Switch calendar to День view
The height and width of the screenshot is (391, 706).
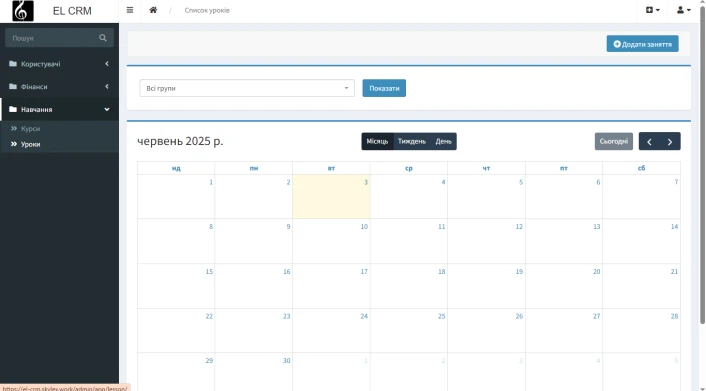tap(444, 141)
